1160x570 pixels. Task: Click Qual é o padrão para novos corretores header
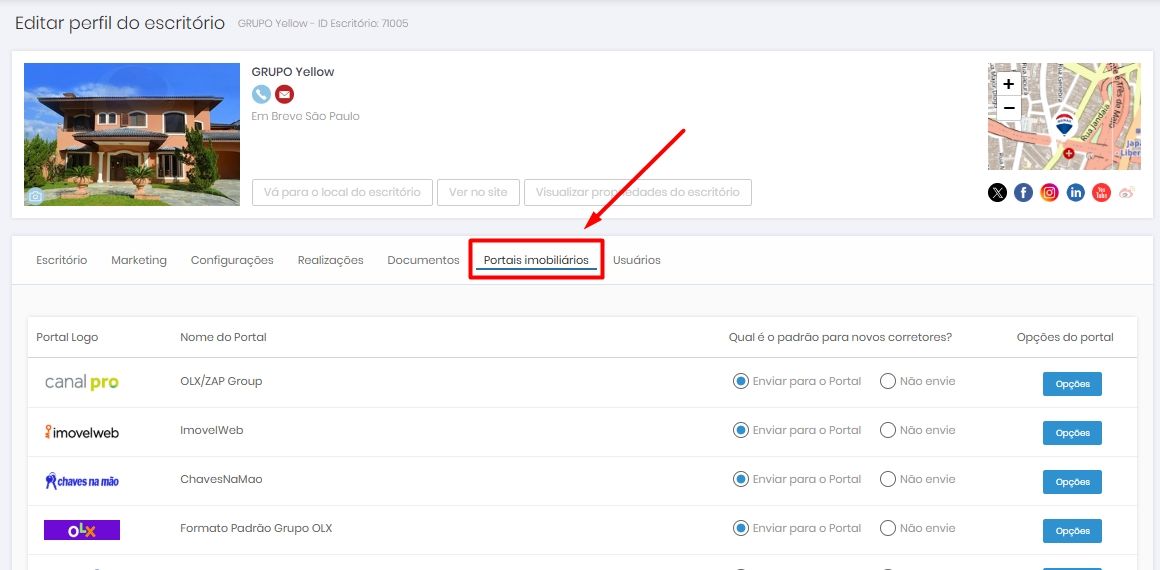pos(840,338)
